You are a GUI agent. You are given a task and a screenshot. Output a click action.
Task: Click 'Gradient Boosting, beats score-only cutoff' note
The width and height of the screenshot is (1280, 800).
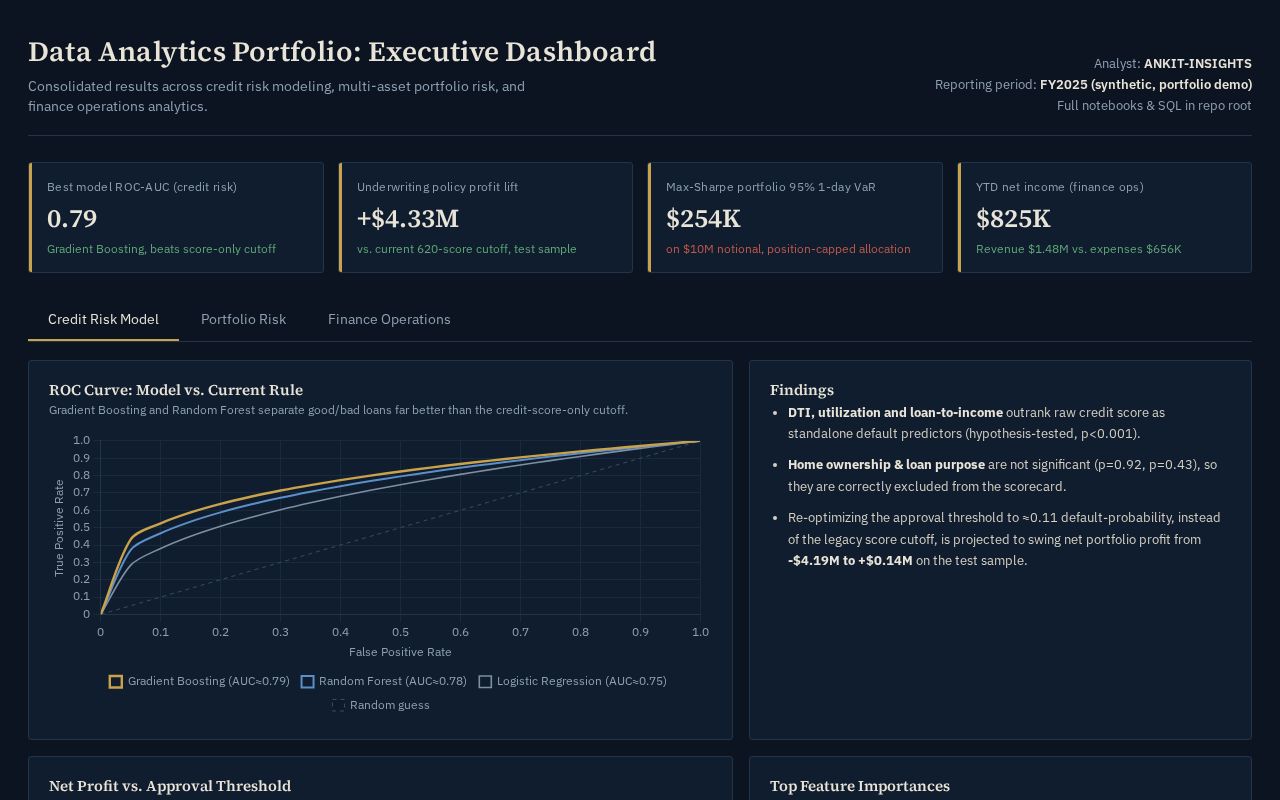pyautogui.click(x=161, y=249)
